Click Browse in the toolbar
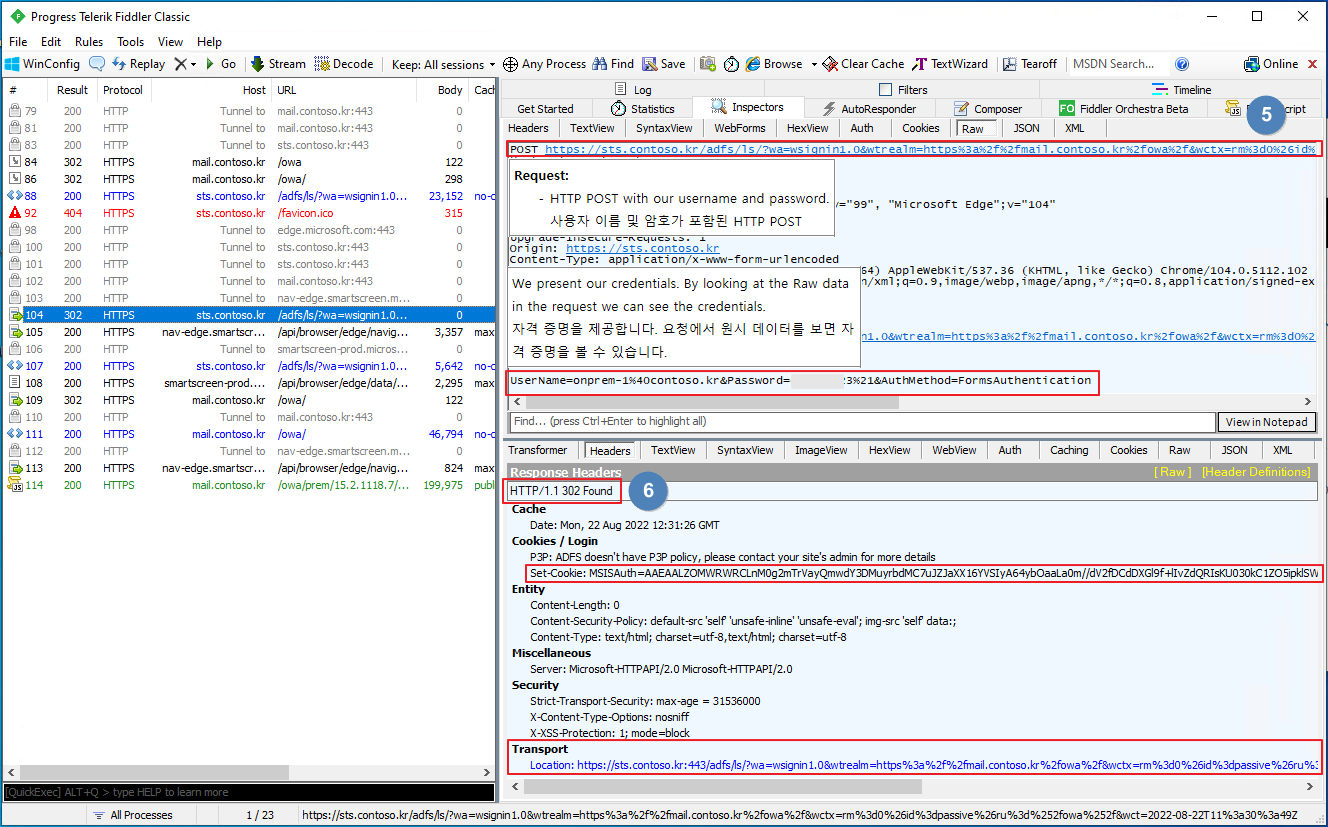 (x=774, y=64)
